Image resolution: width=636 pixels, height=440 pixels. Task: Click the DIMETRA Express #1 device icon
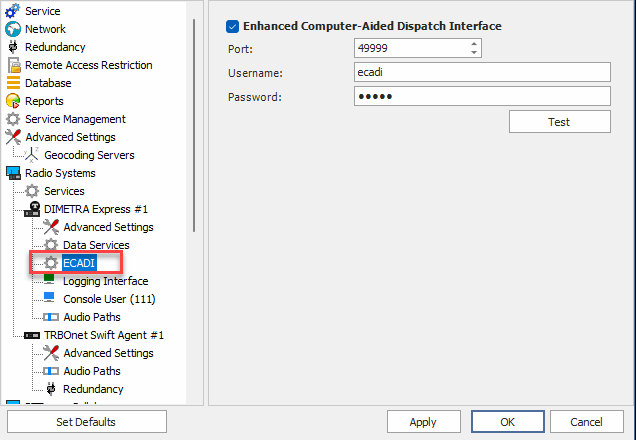[32, 209]
